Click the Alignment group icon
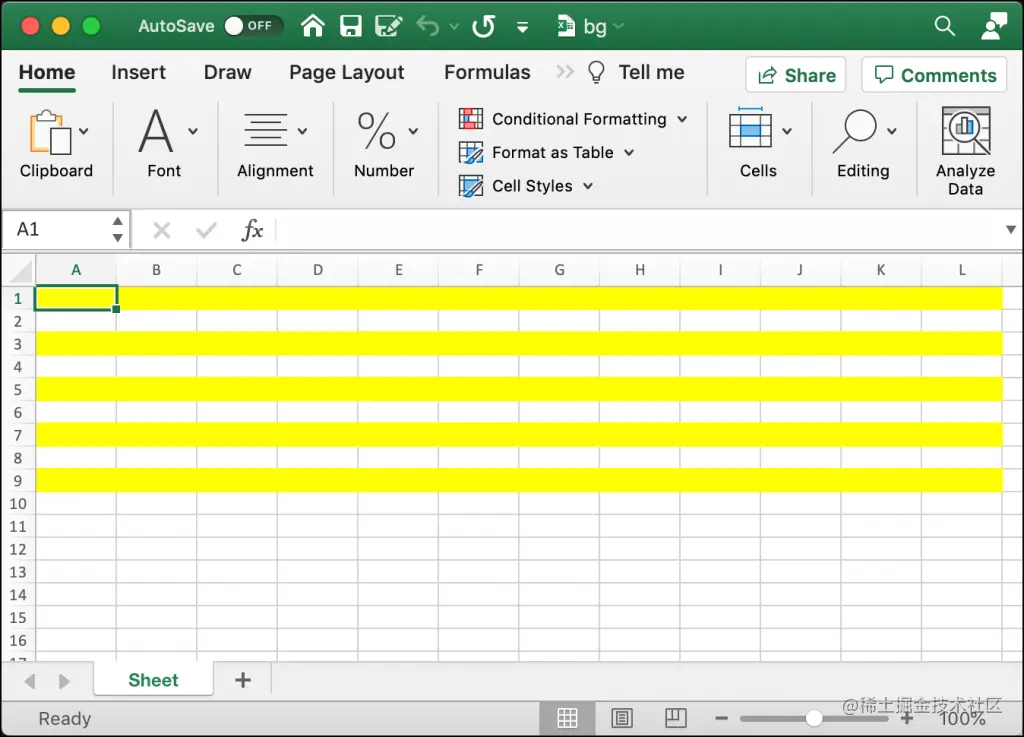1024x737 pixels. coord(265,129)
